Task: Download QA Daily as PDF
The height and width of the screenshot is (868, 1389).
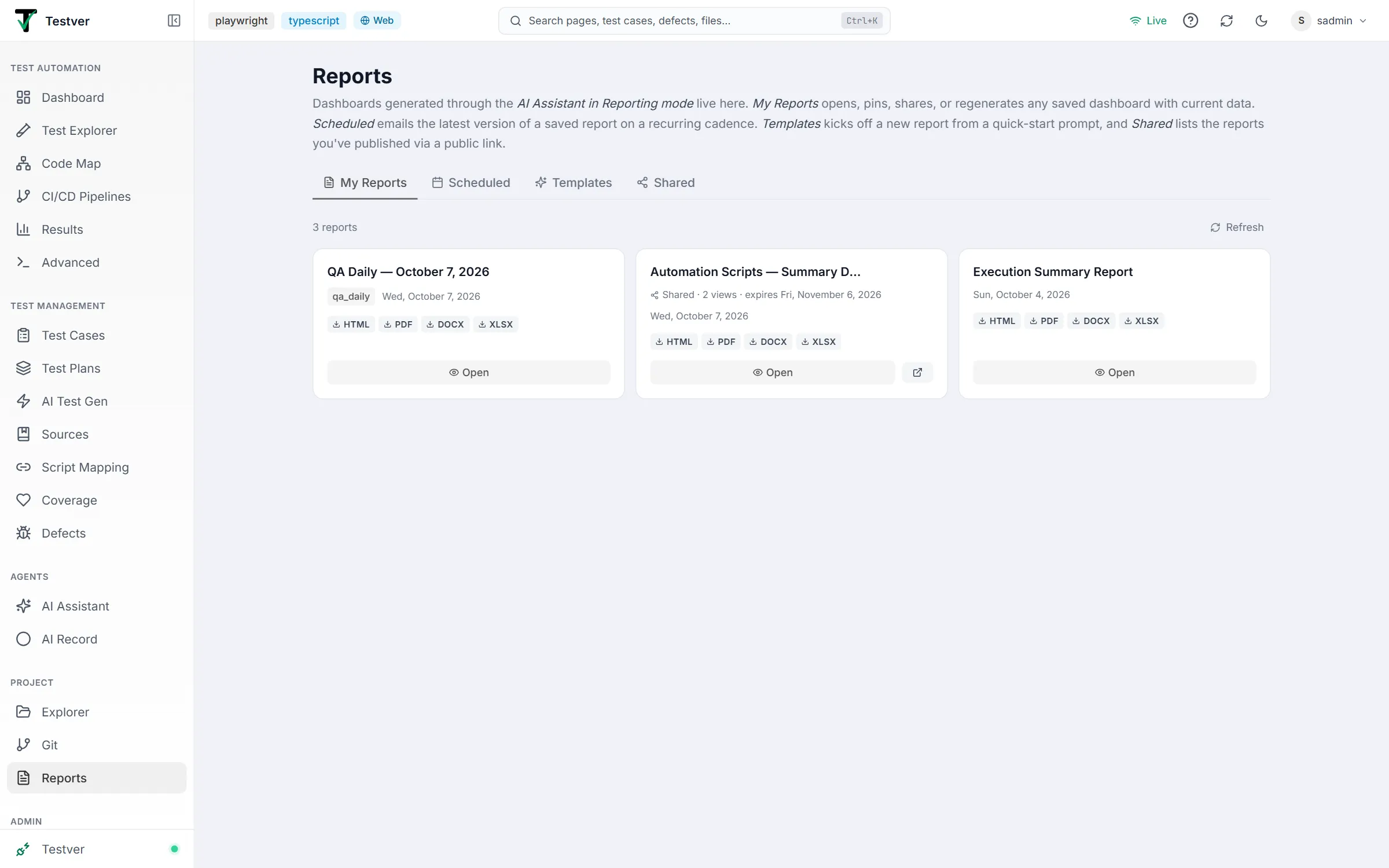Action: point(398,325)
